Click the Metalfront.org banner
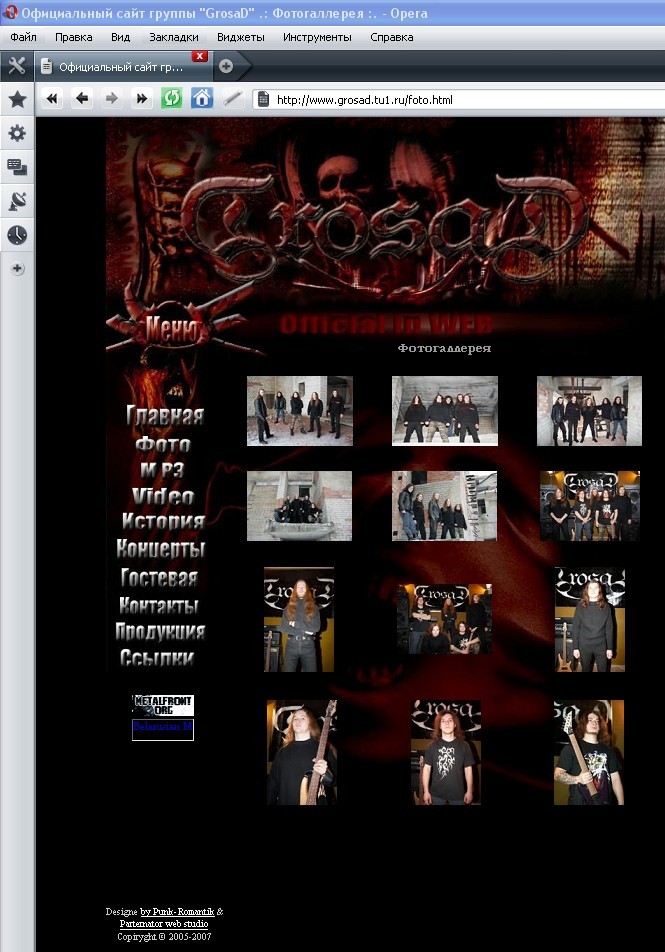Screen dimensions: 665x952 (x=163, y=705)
